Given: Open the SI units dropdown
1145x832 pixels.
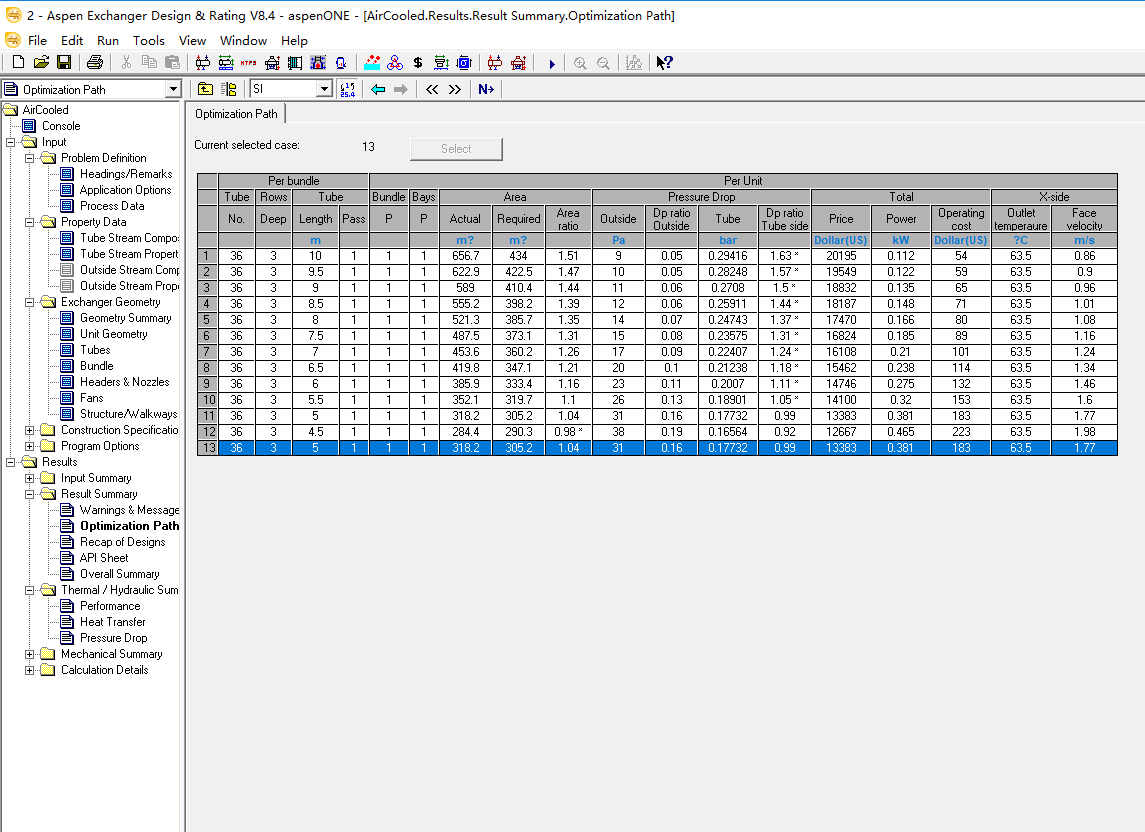Looking at the screenshot, I should pos(323,89).
